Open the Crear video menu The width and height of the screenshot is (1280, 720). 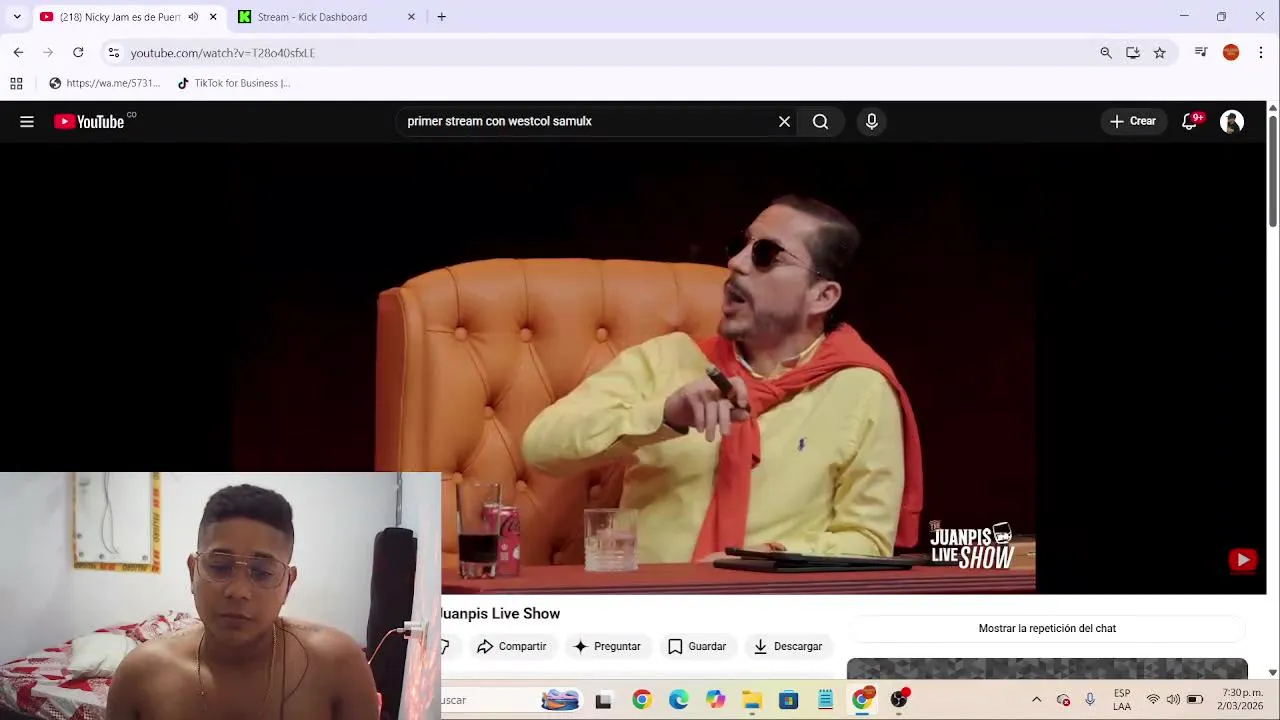(1132, 121)
